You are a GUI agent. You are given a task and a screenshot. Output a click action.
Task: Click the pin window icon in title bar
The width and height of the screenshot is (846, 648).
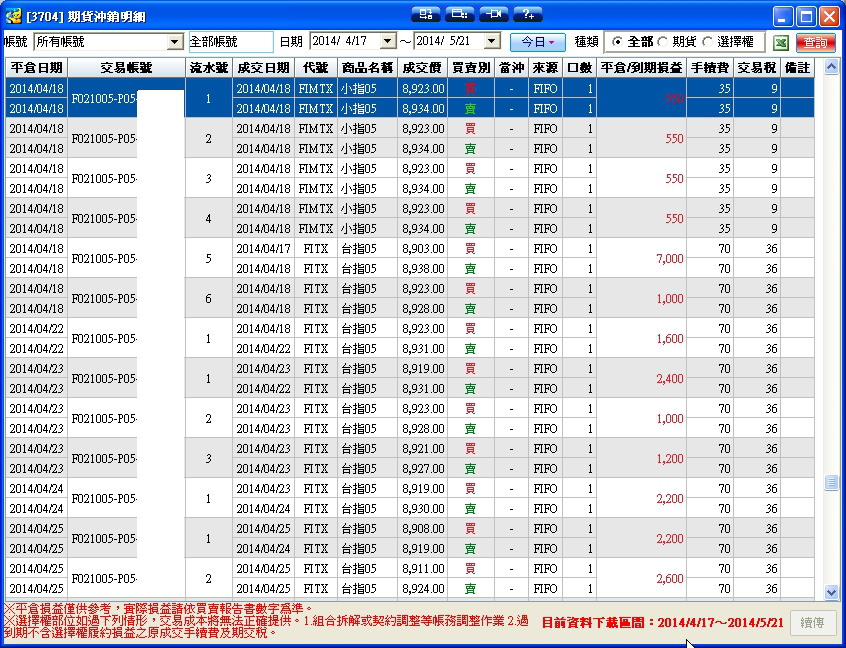[494, 15]
